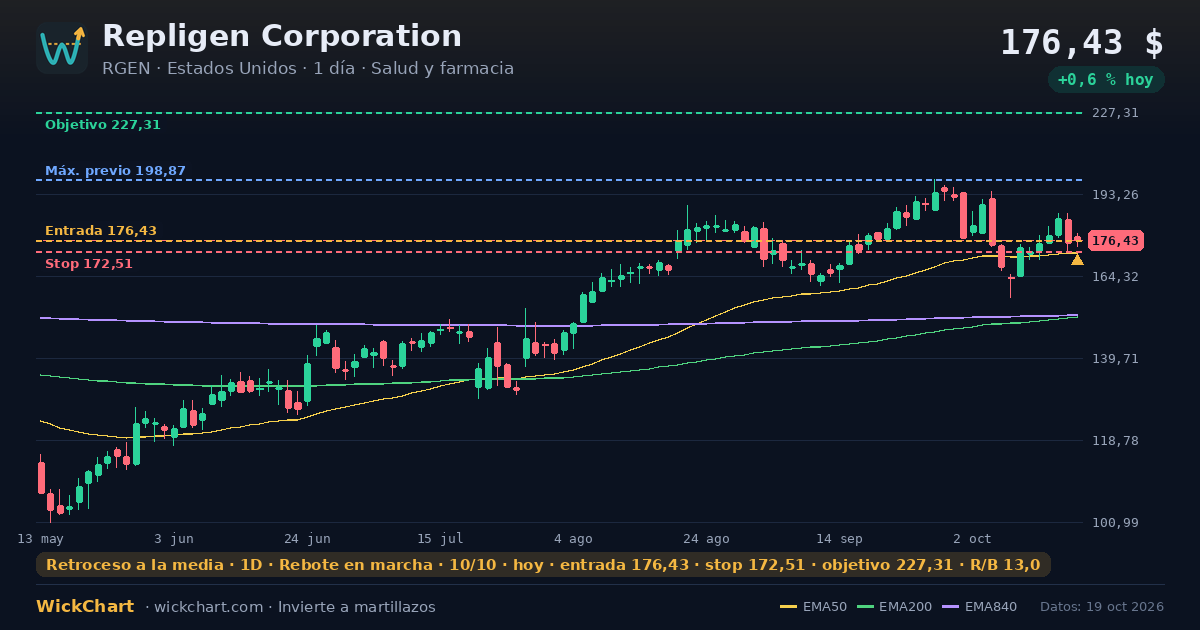Click the orange triangle marker near price
The width and height of the screenshot is (1200, 630).
click(1077, 260)
